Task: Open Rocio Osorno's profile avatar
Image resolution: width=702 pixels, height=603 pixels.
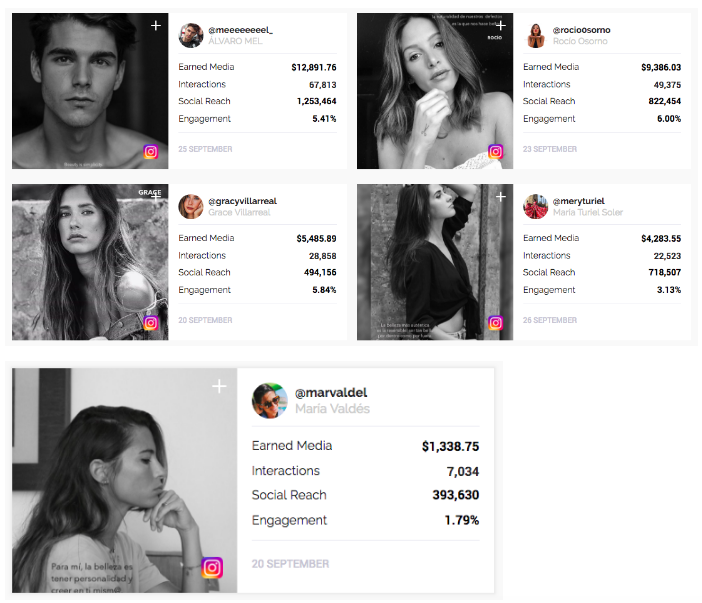Action: coord(535,35)
